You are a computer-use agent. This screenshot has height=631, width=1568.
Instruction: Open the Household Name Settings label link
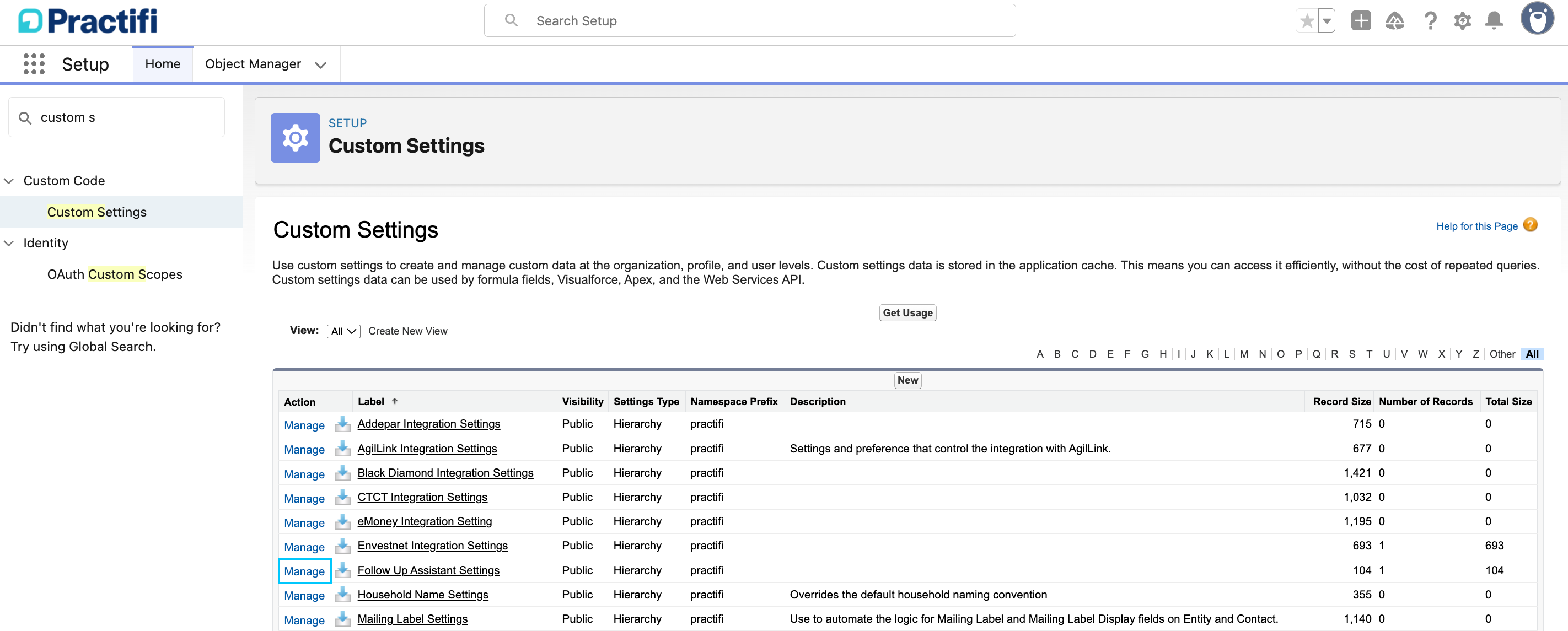[422, 595]
